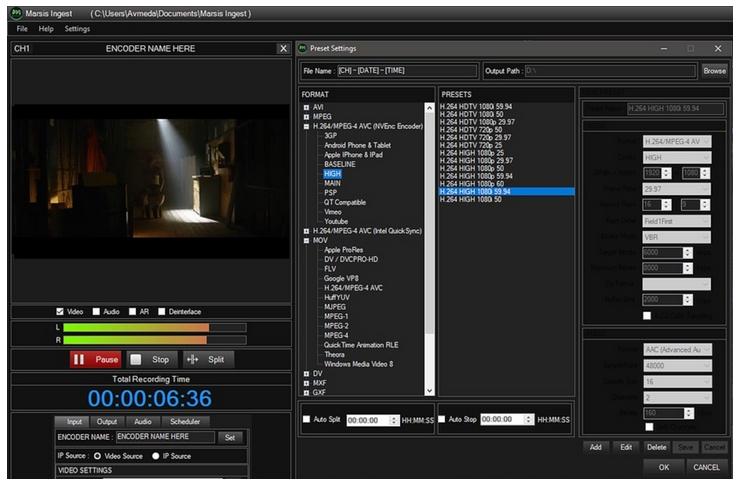Open the Settings menu

(x=77, y=29)
